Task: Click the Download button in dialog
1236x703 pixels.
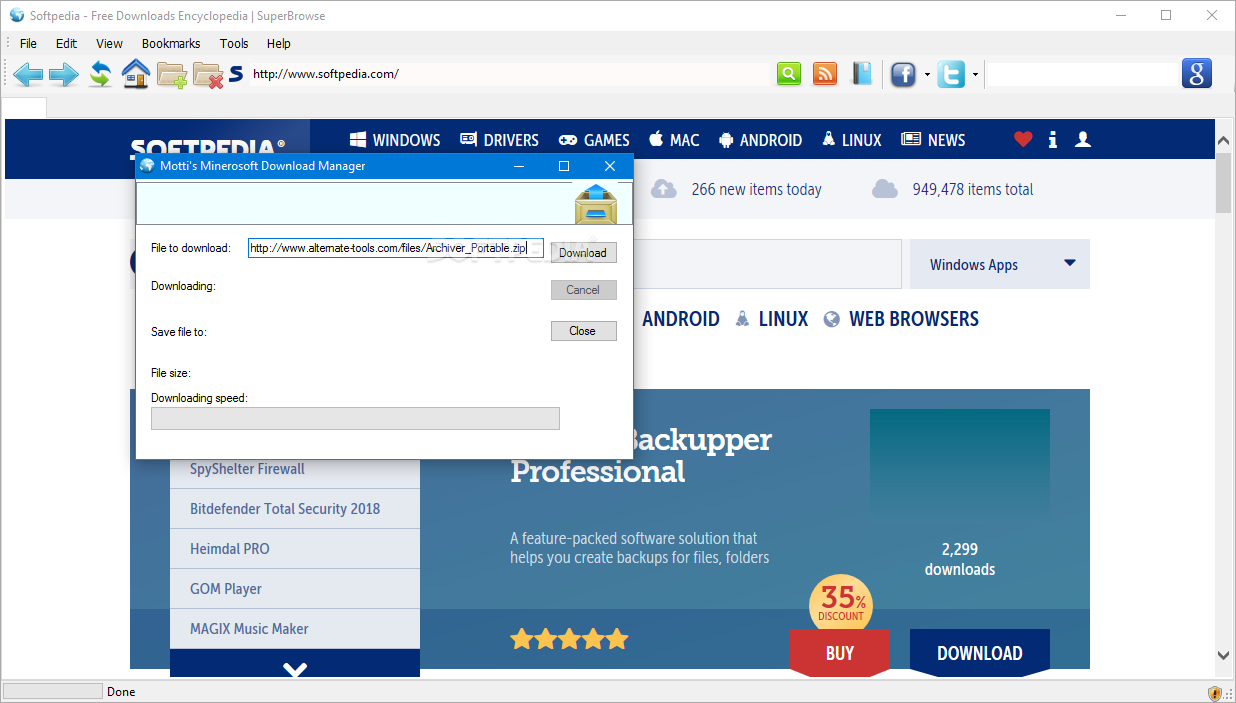Action: pyautogui.click(x=583, y=252)
